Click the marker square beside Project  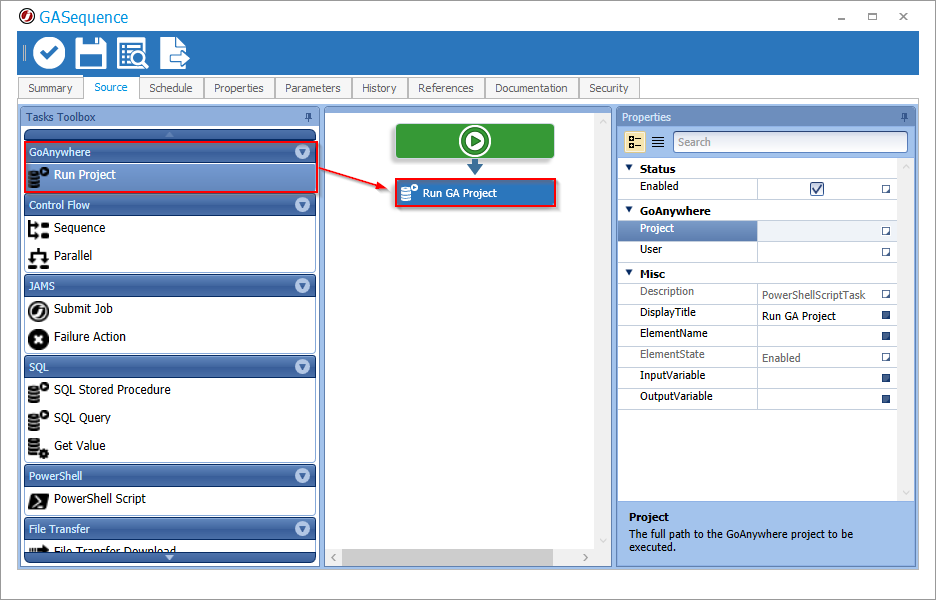point(886,230)
